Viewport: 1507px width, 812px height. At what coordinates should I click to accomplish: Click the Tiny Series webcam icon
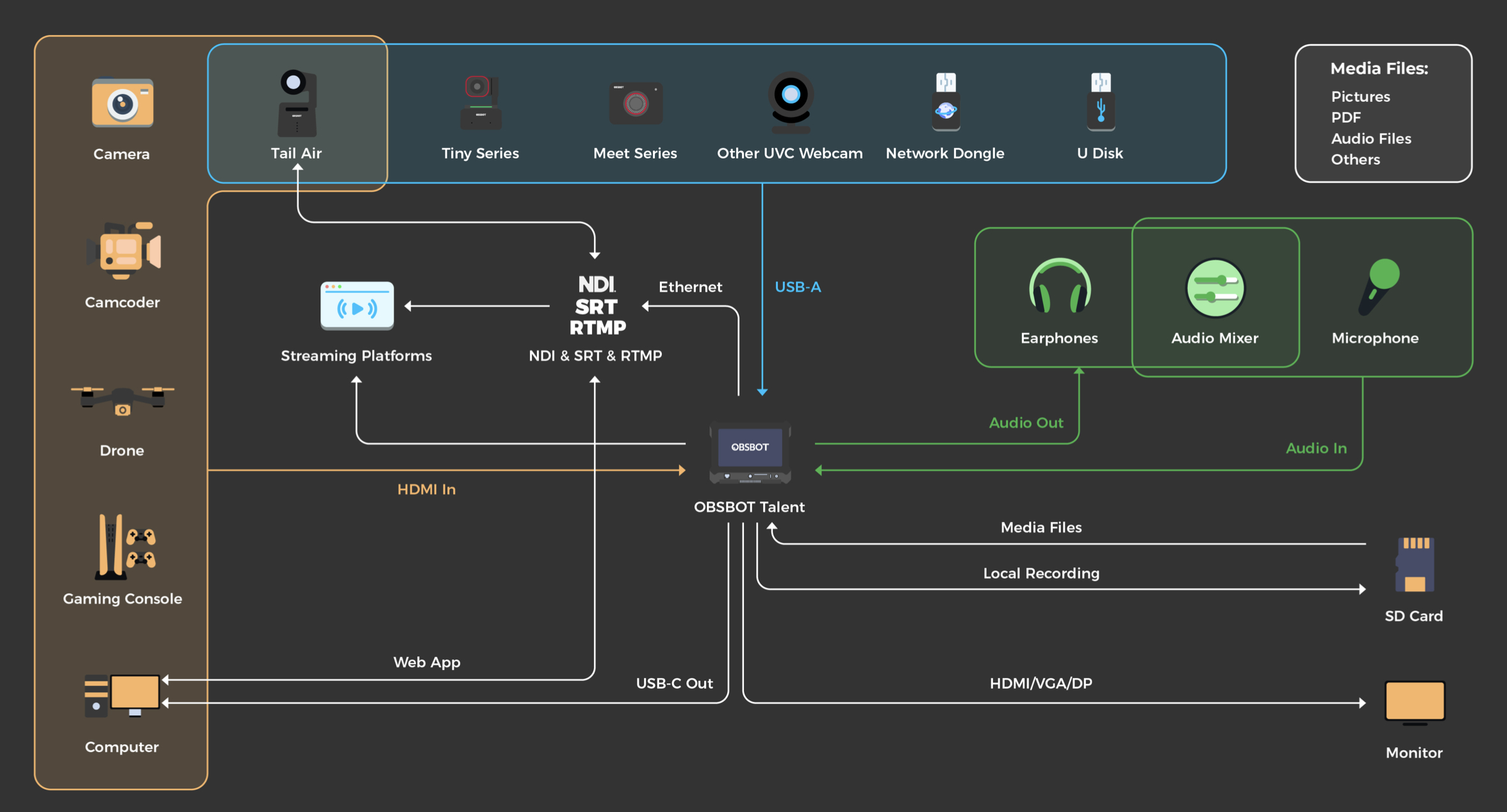pos(481,102)
